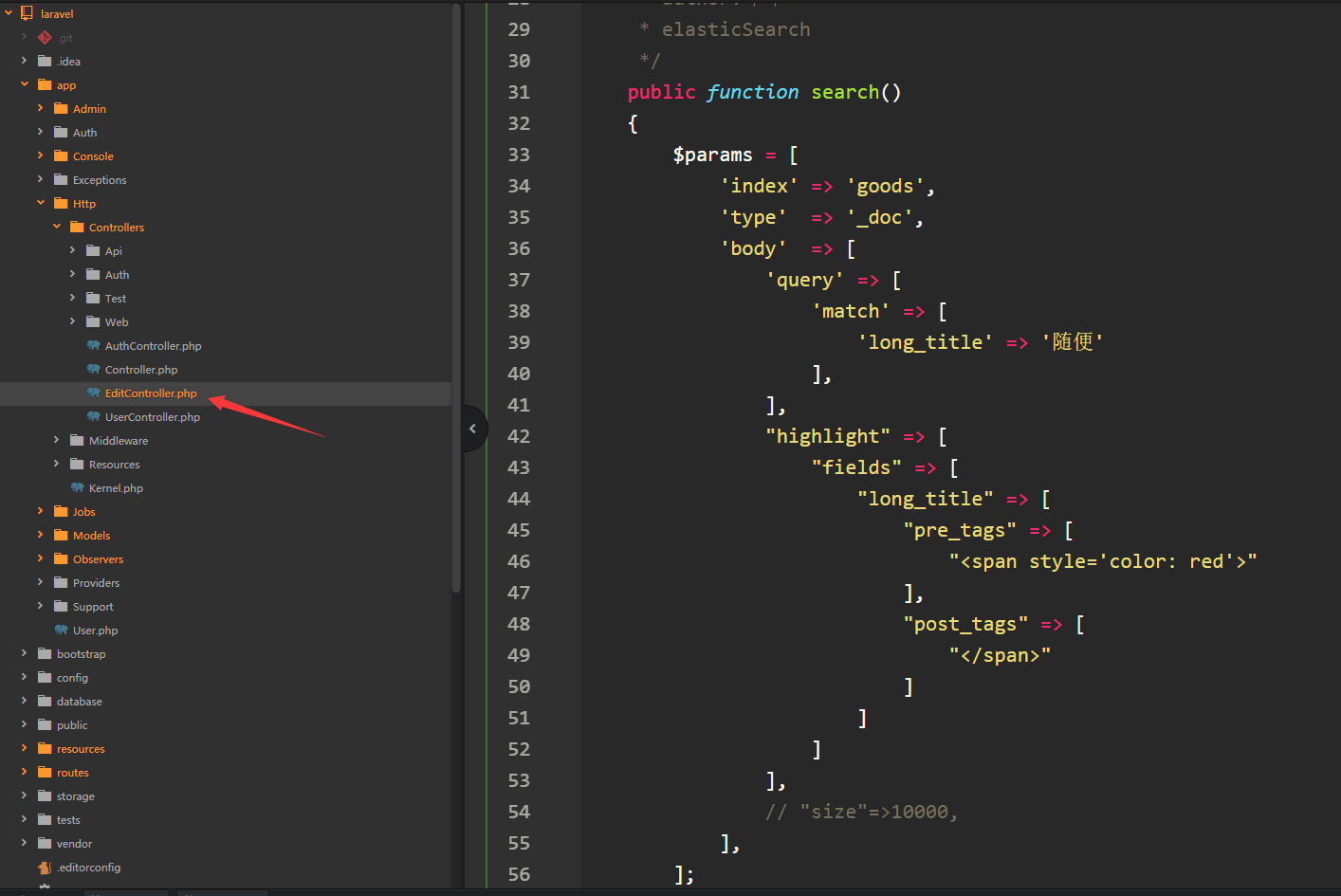
Task: Collapse the app folder chevron
Action: click(x=25, y=84)
